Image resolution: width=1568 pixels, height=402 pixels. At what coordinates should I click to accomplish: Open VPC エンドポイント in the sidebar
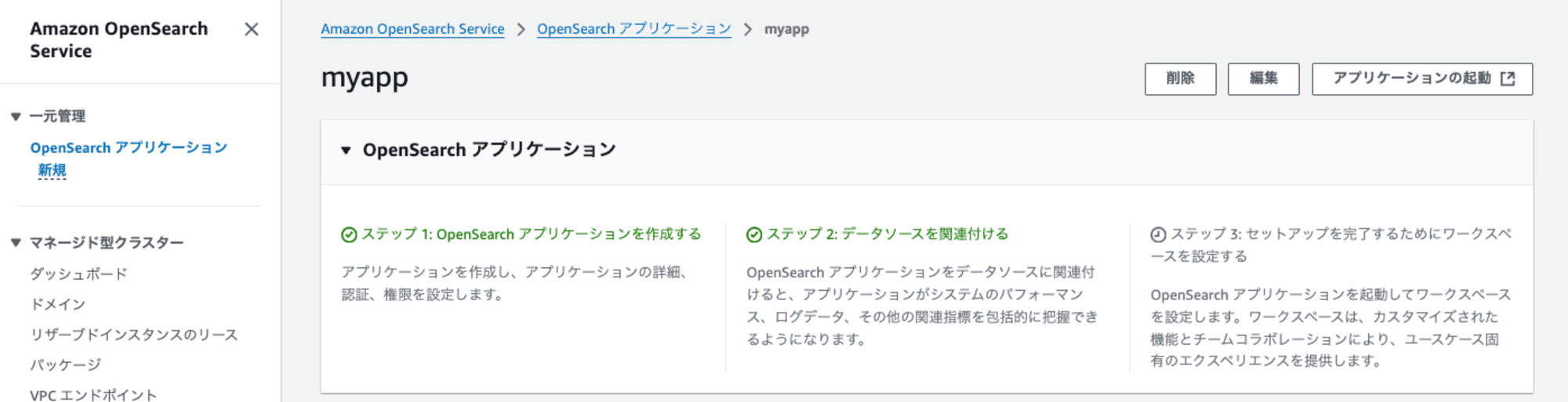(93, 395)
